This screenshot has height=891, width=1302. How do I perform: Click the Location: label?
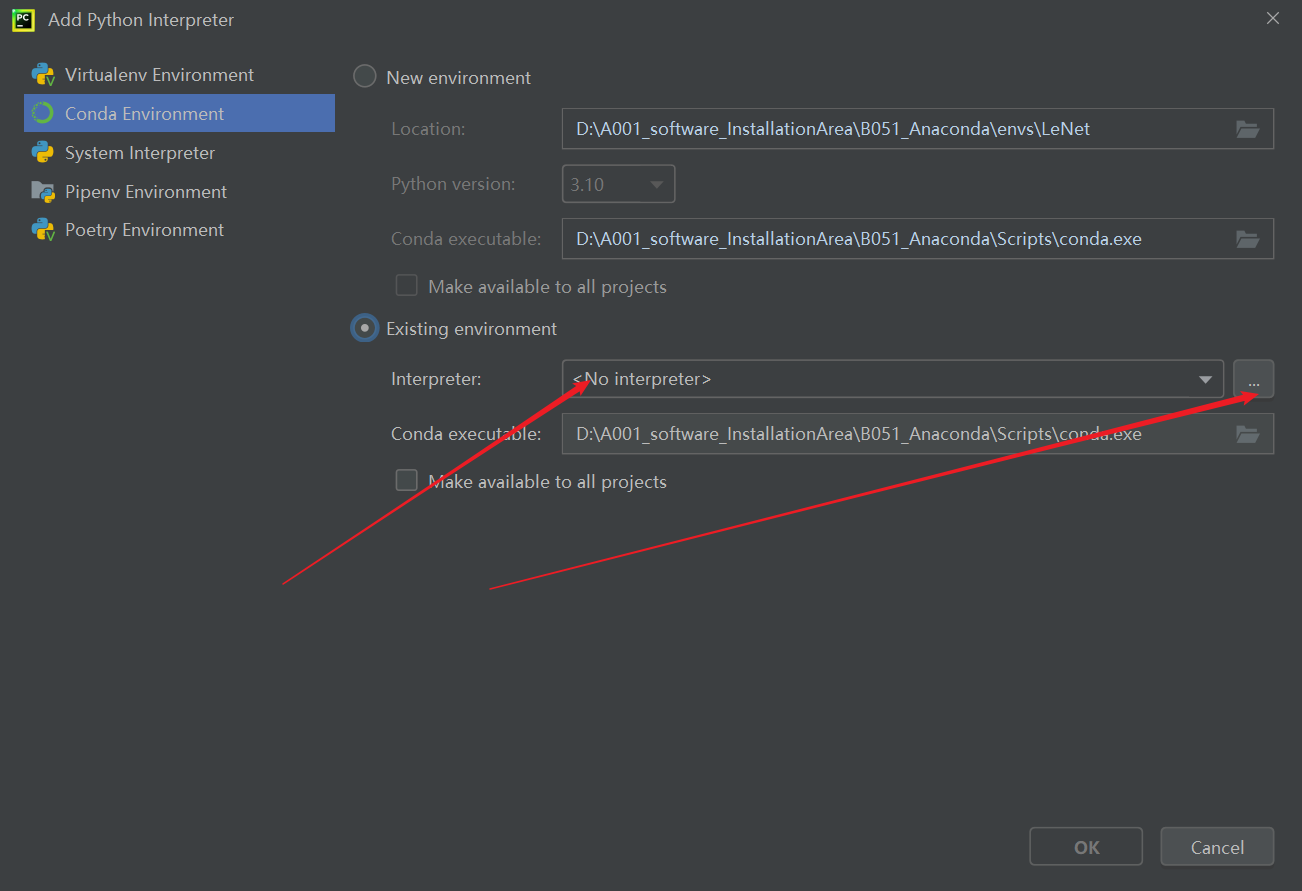point(428,129)
